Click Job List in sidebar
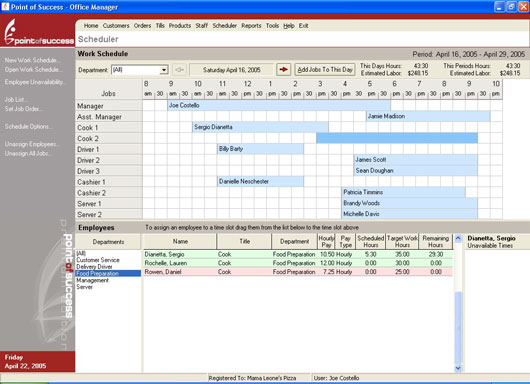This screenshot has width=530, height=384. click(x=16, y=99)
